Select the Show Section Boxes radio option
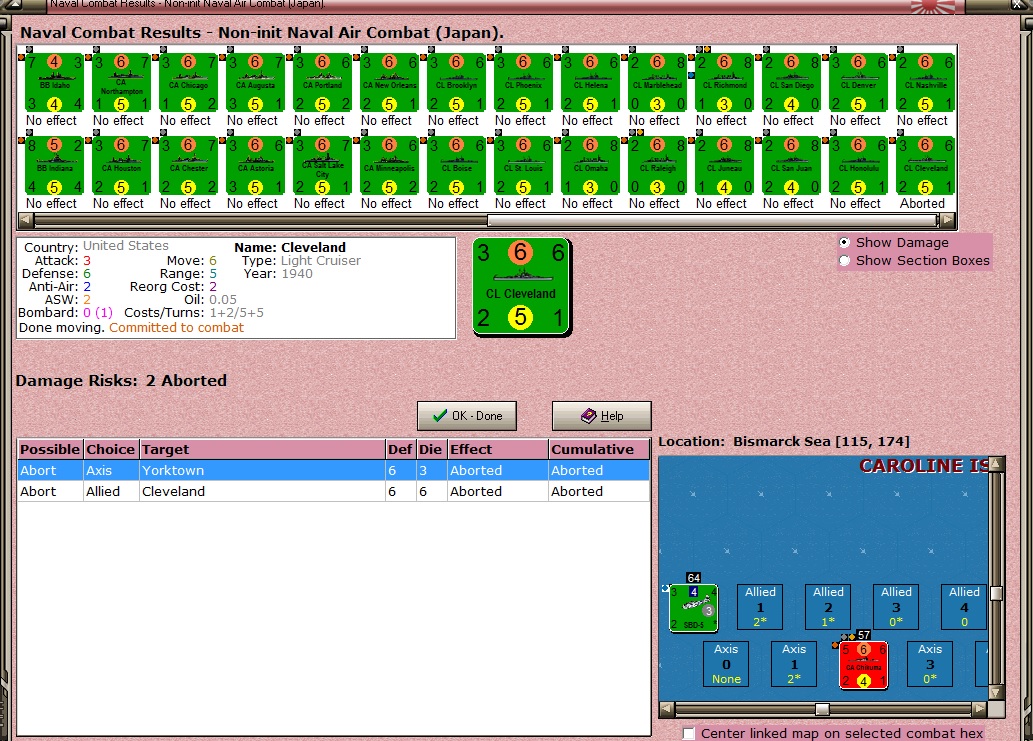1033x741 pixels. (x=845, y=261)
